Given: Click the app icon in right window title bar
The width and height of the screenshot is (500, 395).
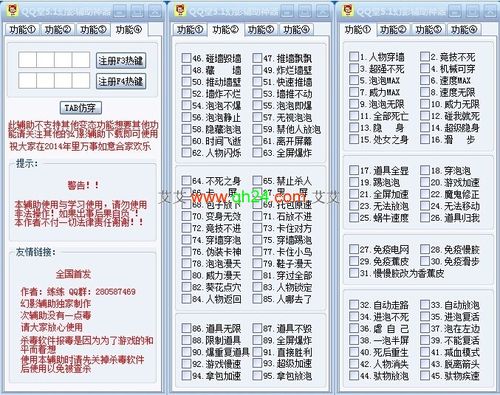Looking at the screenshot, I should click(348, 10).
